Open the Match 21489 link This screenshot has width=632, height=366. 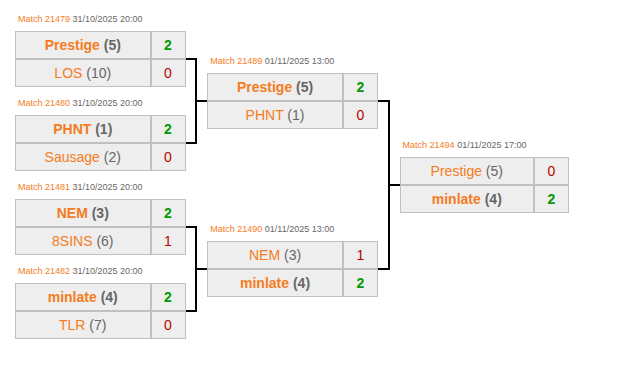[x=236, y=61]
